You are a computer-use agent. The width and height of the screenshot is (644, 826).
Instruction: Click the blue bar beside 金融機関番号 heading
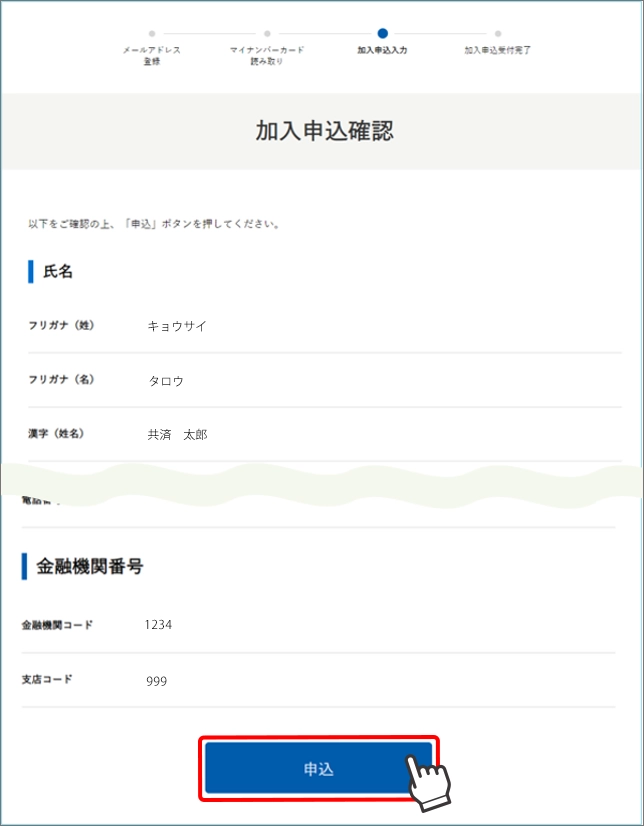[25, 566]
